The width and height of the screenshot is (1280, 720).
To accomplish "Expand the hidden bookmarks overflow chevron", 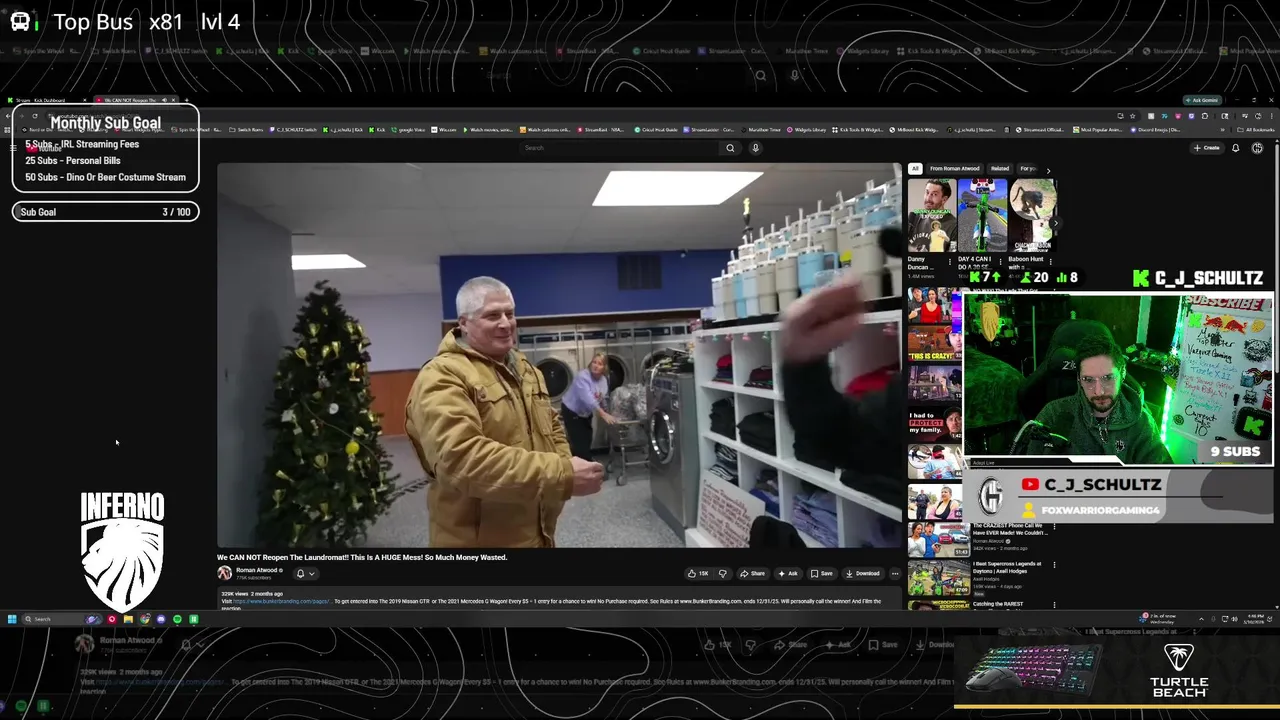I will 1223,130.
